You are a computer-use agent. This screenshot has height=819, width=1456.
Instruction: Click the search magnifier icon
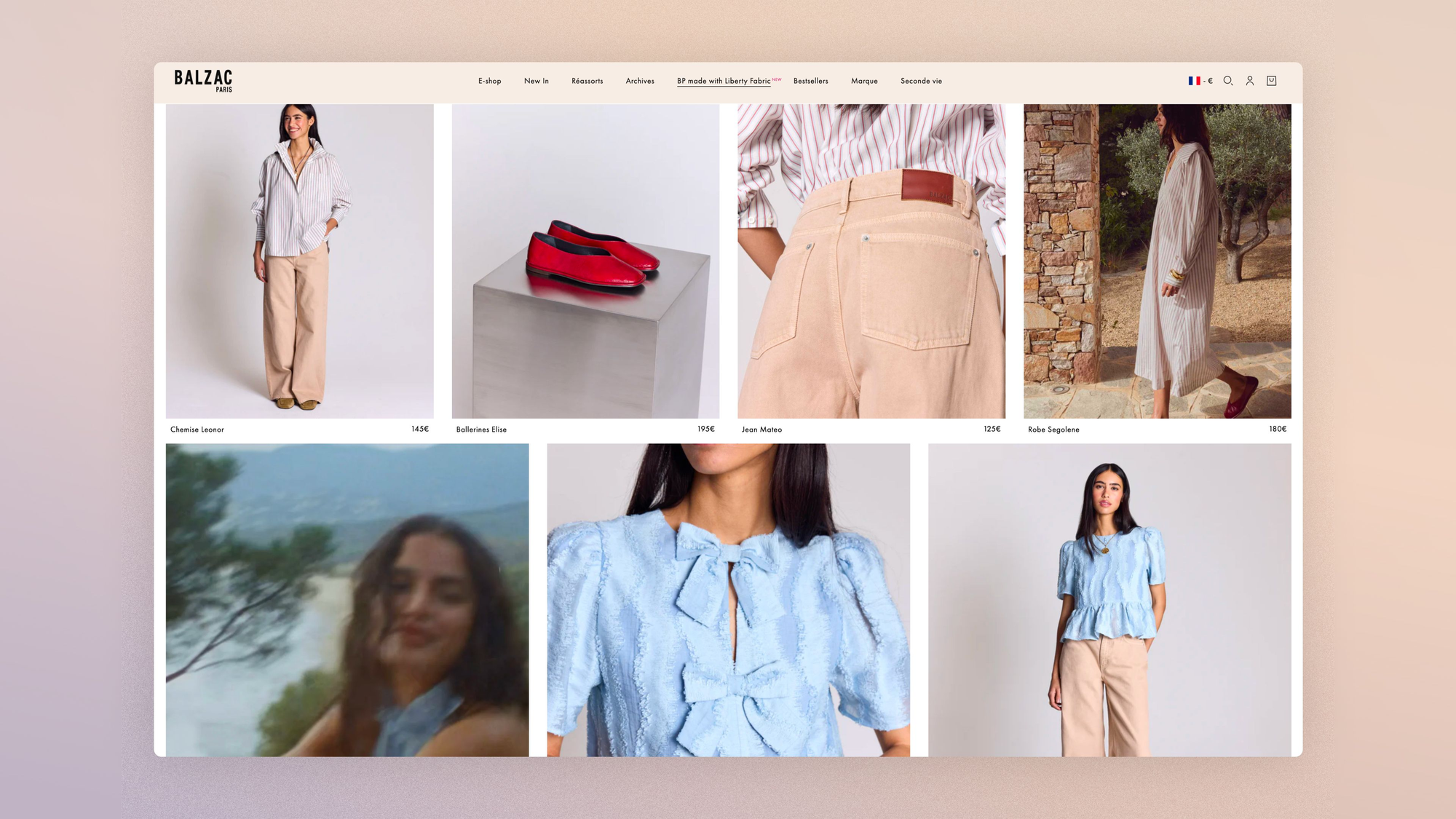(1227, 81)
